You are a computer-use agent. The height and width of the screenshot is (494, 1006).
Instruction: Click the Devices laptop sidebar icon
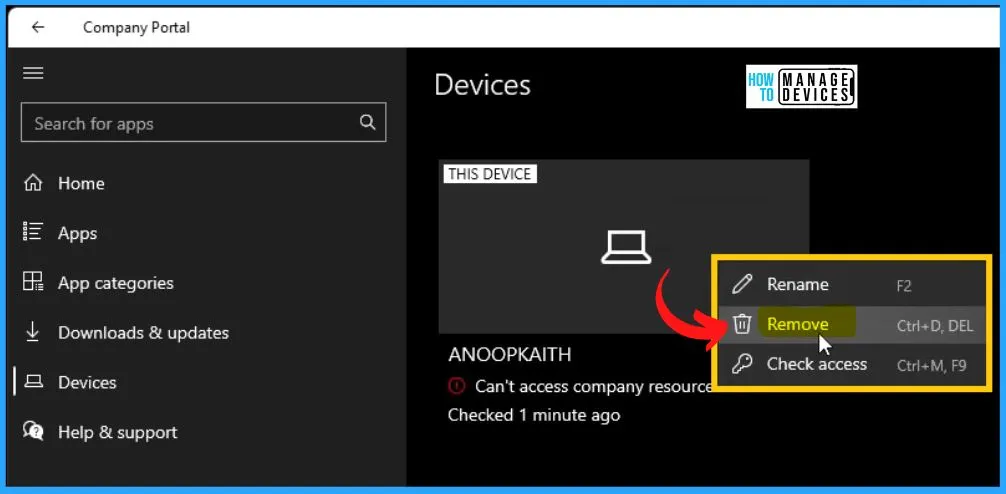pyautogui.click(x=33, y=382)
